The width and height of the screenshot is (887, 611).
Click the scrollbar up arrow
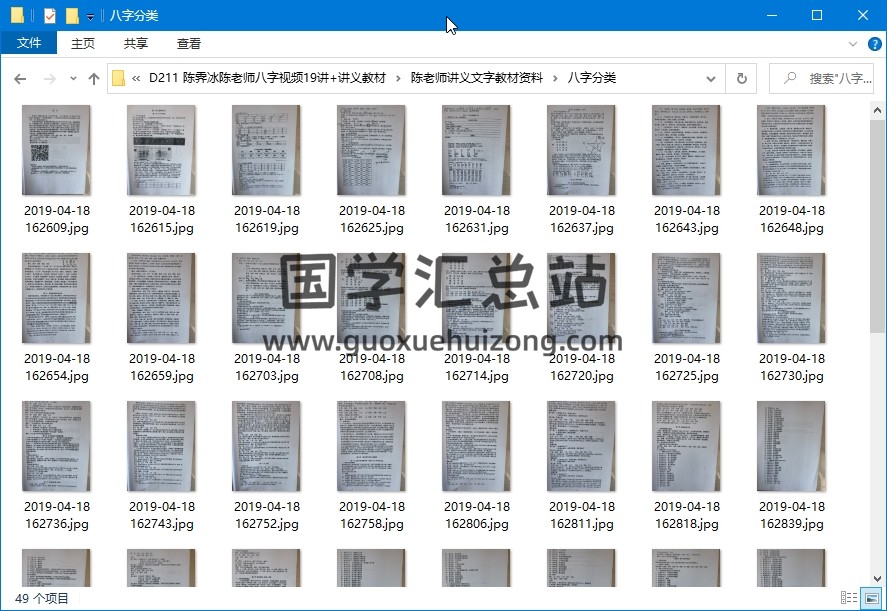click(877, 110)
